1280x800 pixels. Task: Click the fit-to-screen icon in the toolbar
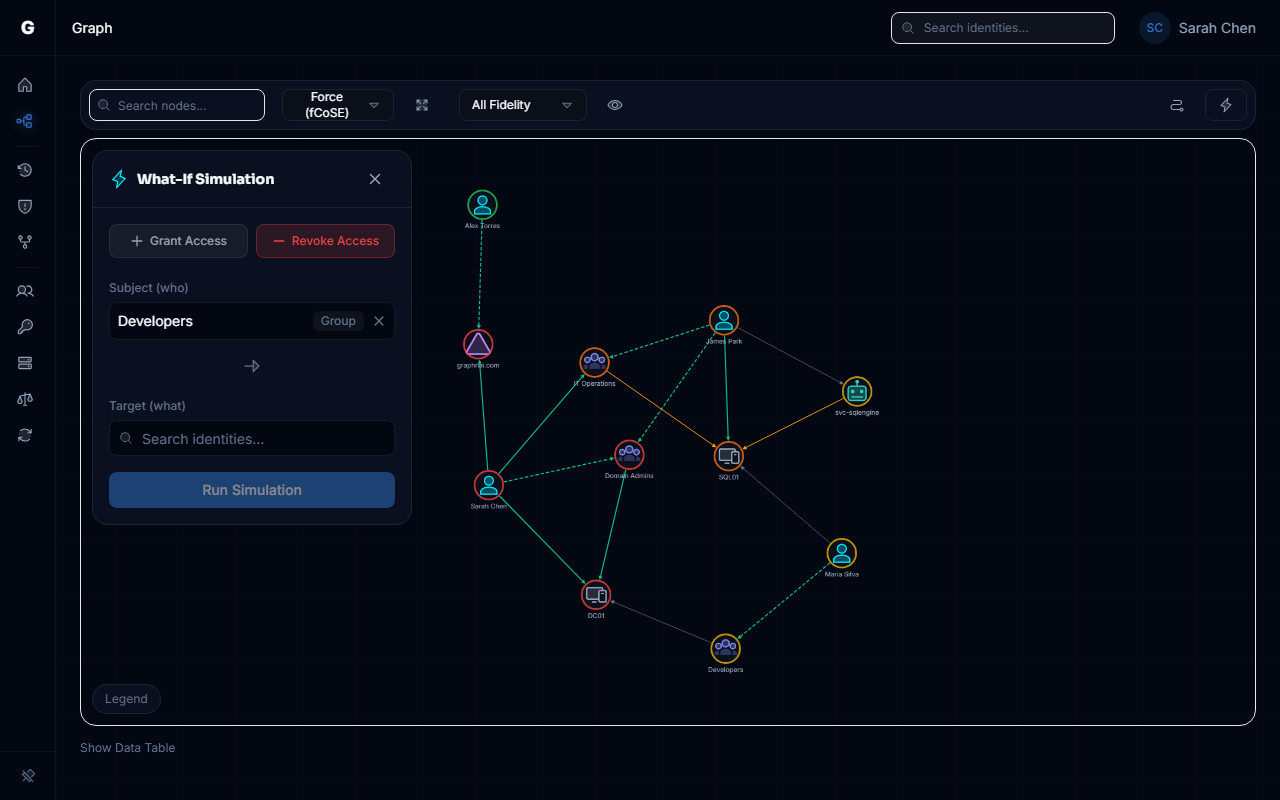422,105
